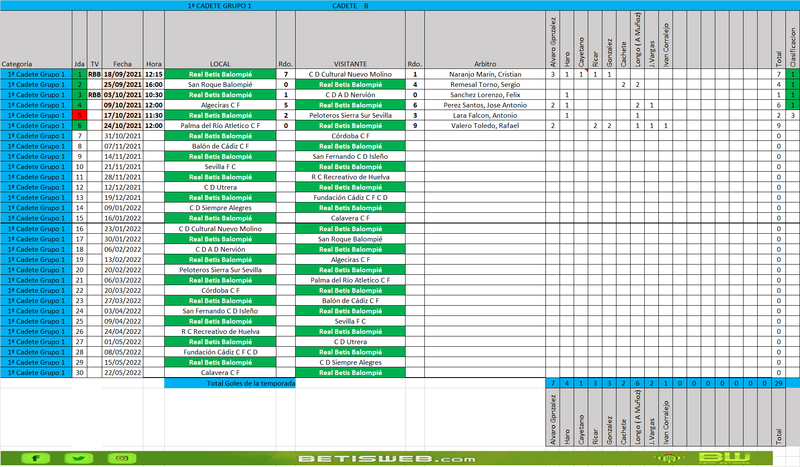Select the date cell '31/10/2021'
This screenshot has height=467, width=800.
122,136
